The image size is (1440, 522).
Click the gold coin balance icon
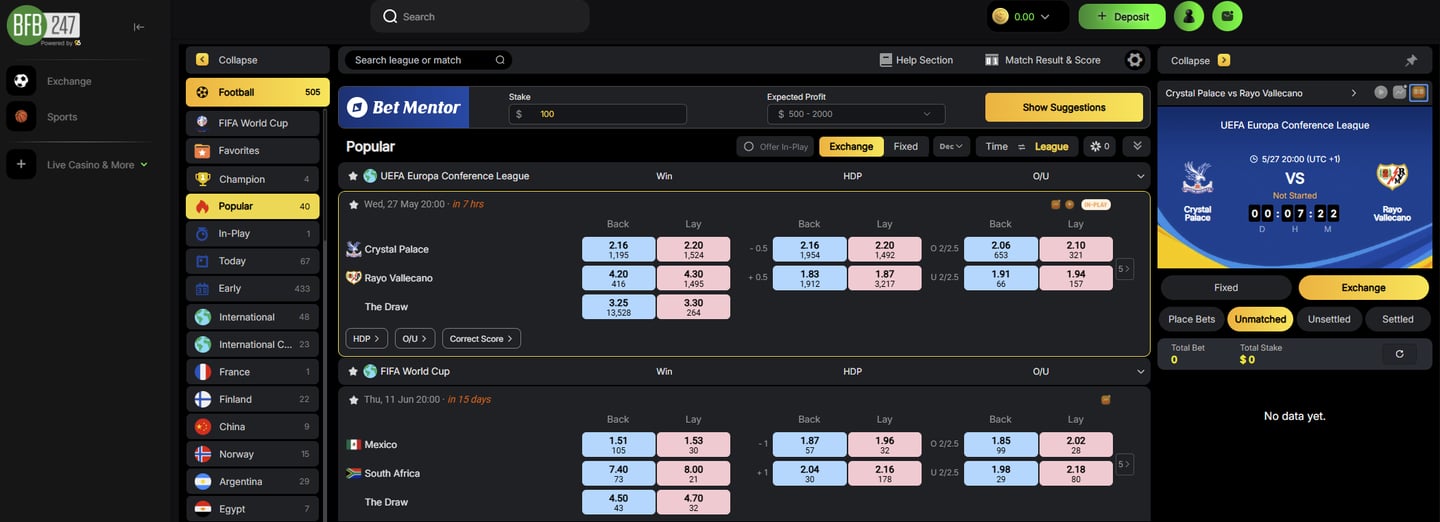click(x=1000, y=16)
